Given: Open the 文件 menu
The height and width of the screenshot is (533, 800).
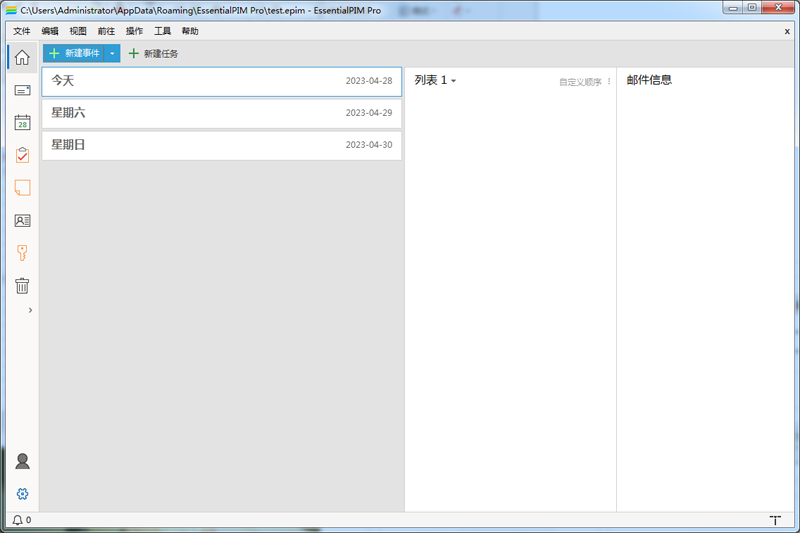Looking at the screenshot, I should pyautogui.click(x=22, y=31).
